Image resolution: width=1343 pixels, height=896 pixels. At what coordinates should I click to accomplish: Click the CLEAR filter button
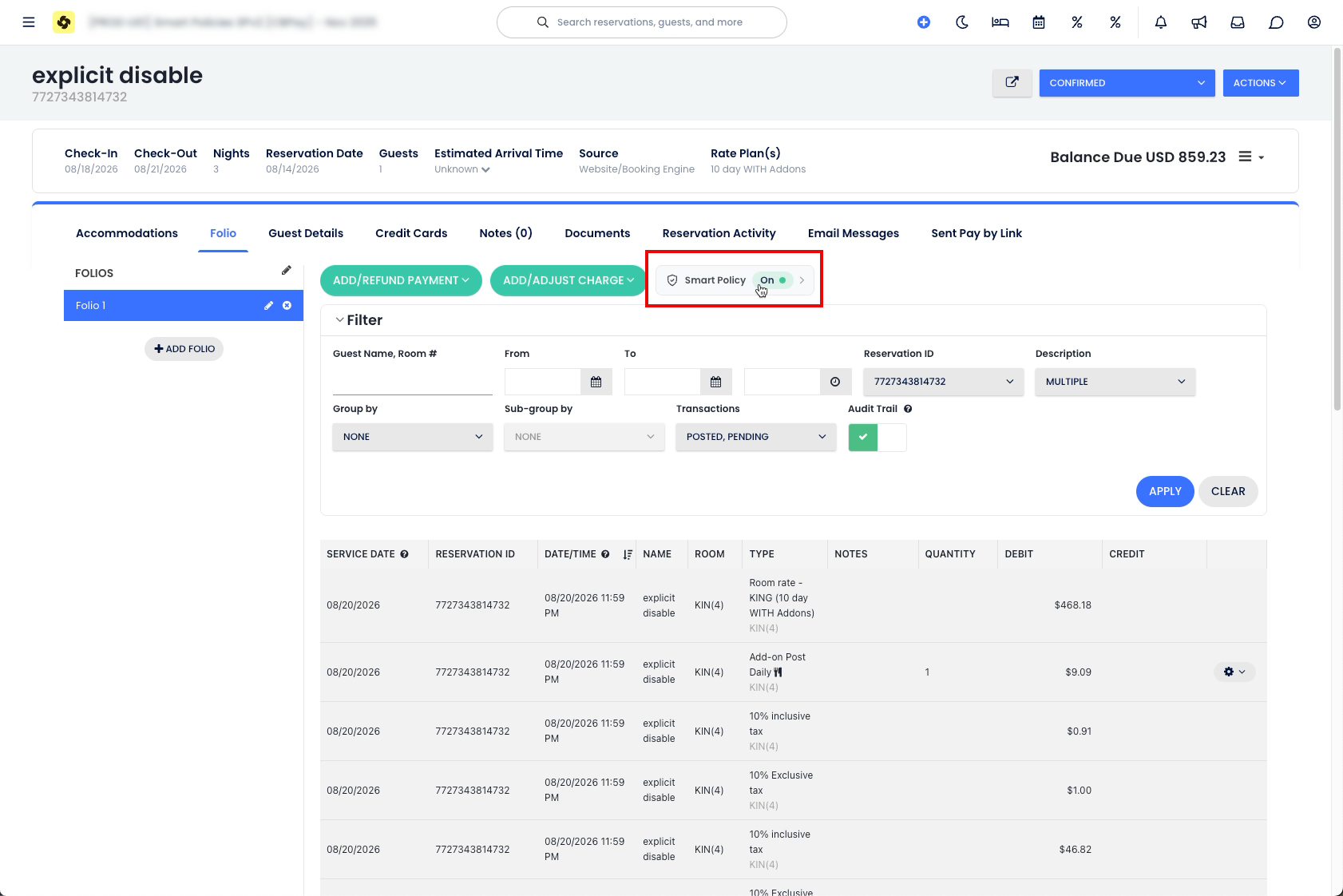[1228, 491]
